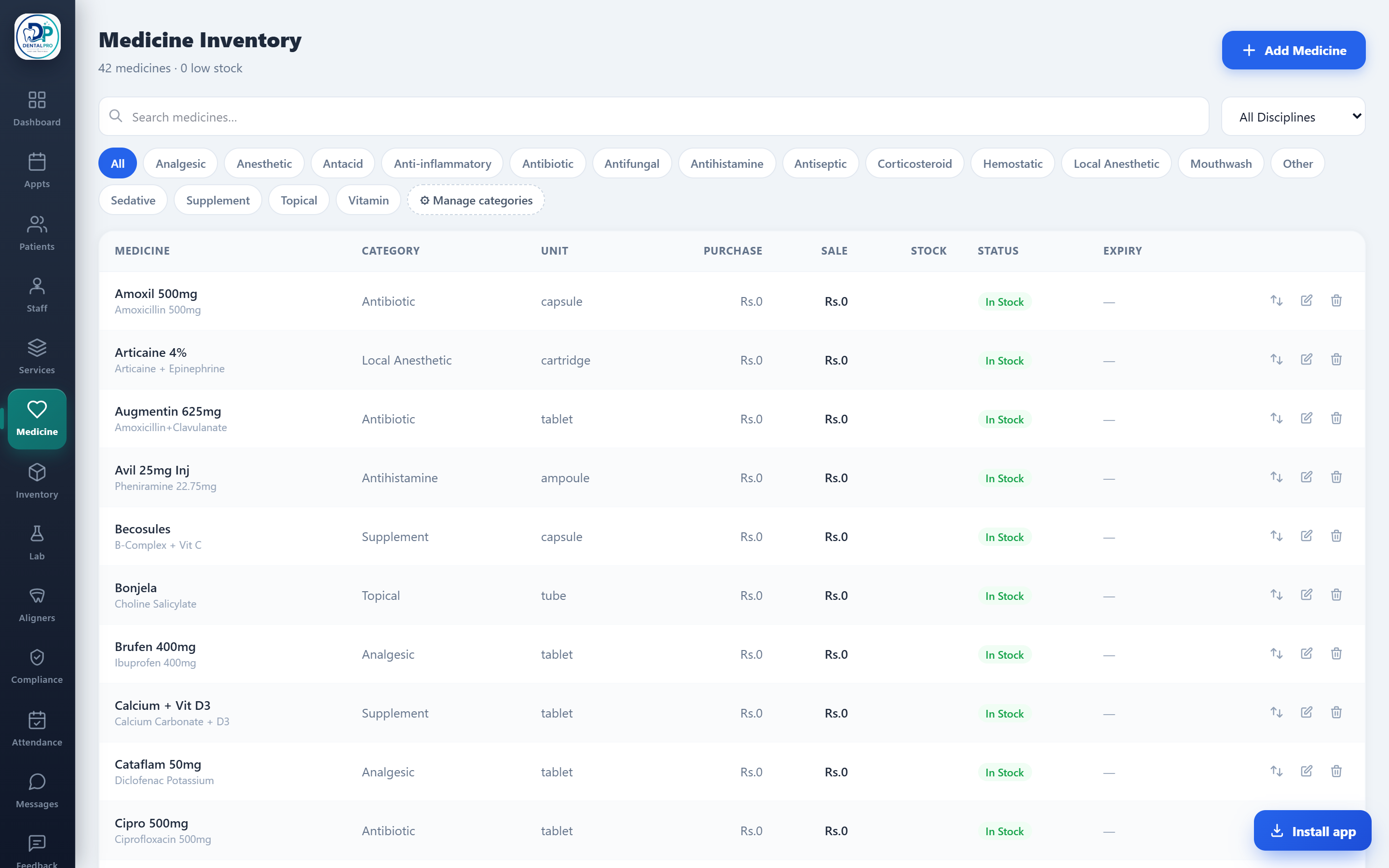The width and height of the screenshot is (1389, 868).
Task: Click the Bonjela medicine name
Action: (136, 588)
